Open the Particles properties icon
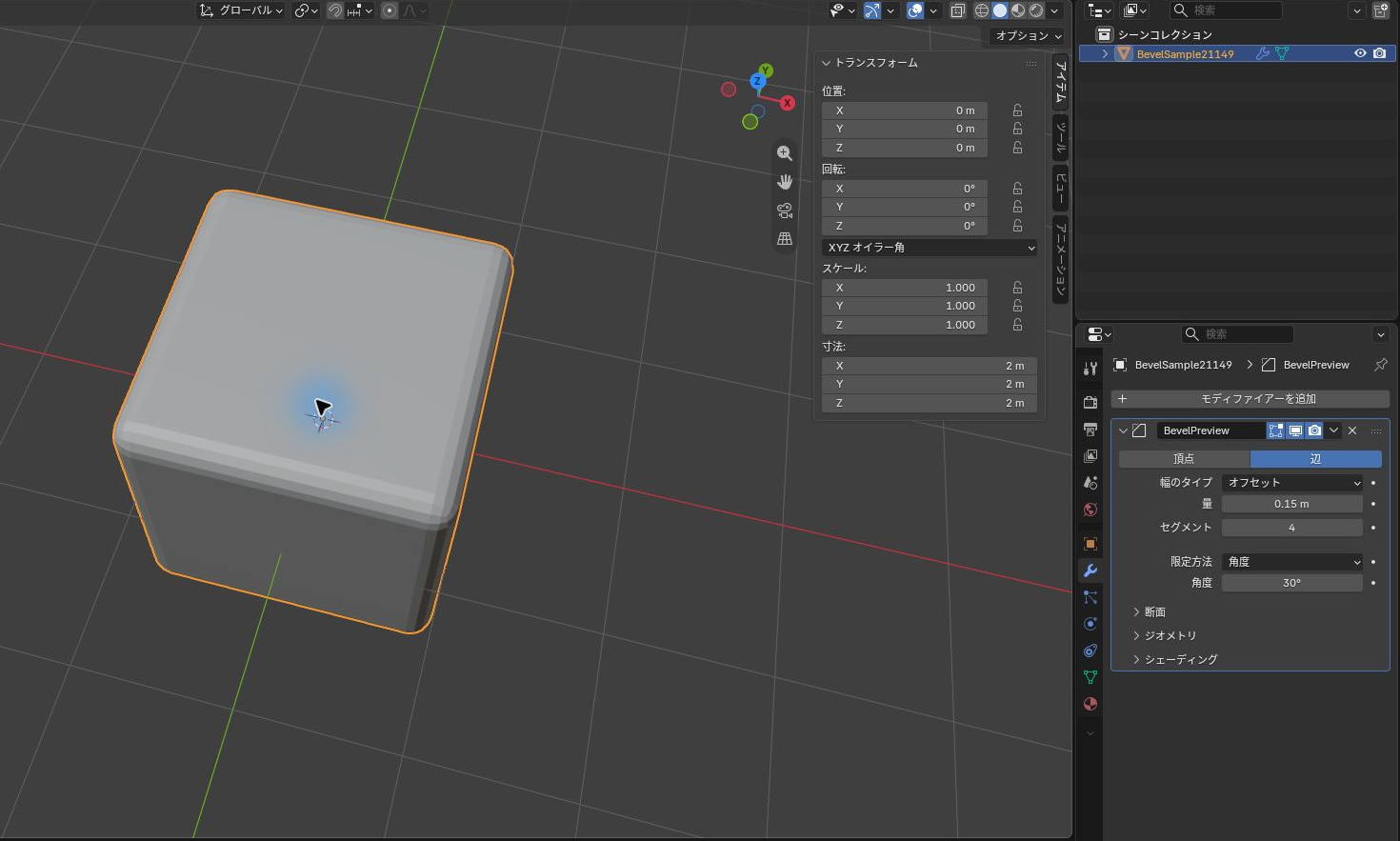Screen dimensions: 1400x841 (x=1090, y=597)
